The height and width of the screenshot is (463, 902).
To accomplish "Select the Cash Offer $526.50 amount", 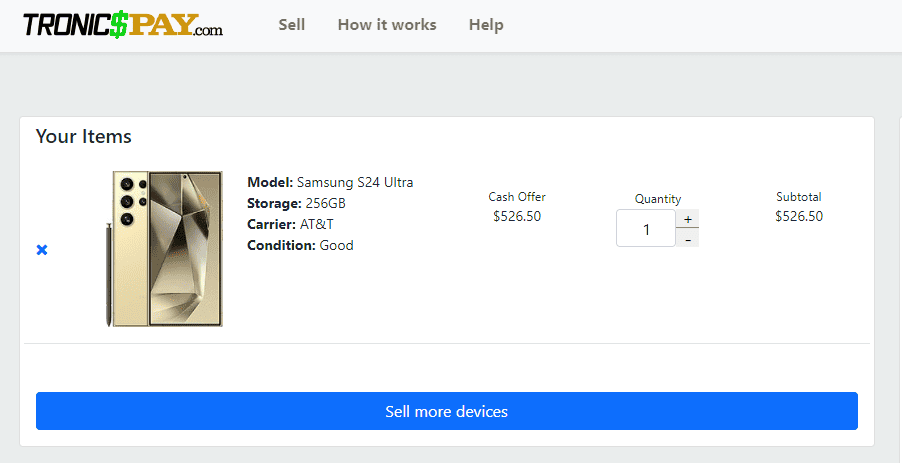I will point(517,216).
